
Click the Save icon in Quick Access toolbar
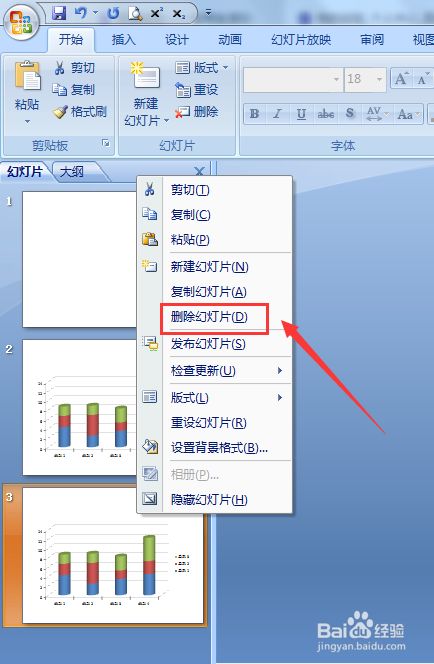[59, 14]
